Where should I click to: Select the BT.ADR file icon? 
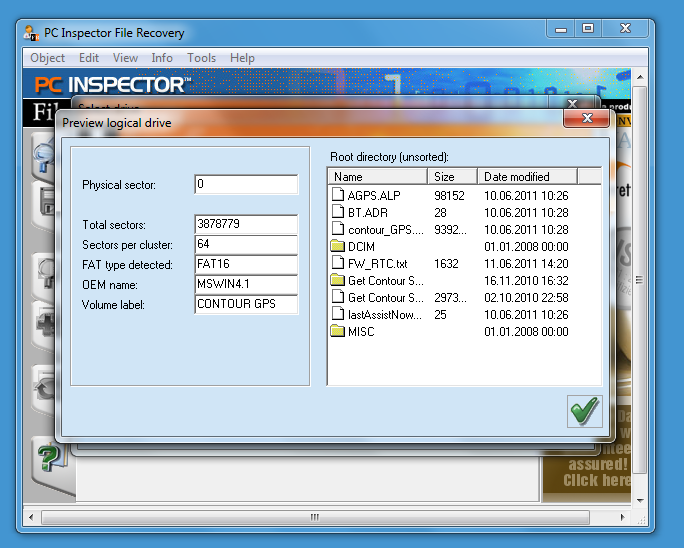pos(337,212)
